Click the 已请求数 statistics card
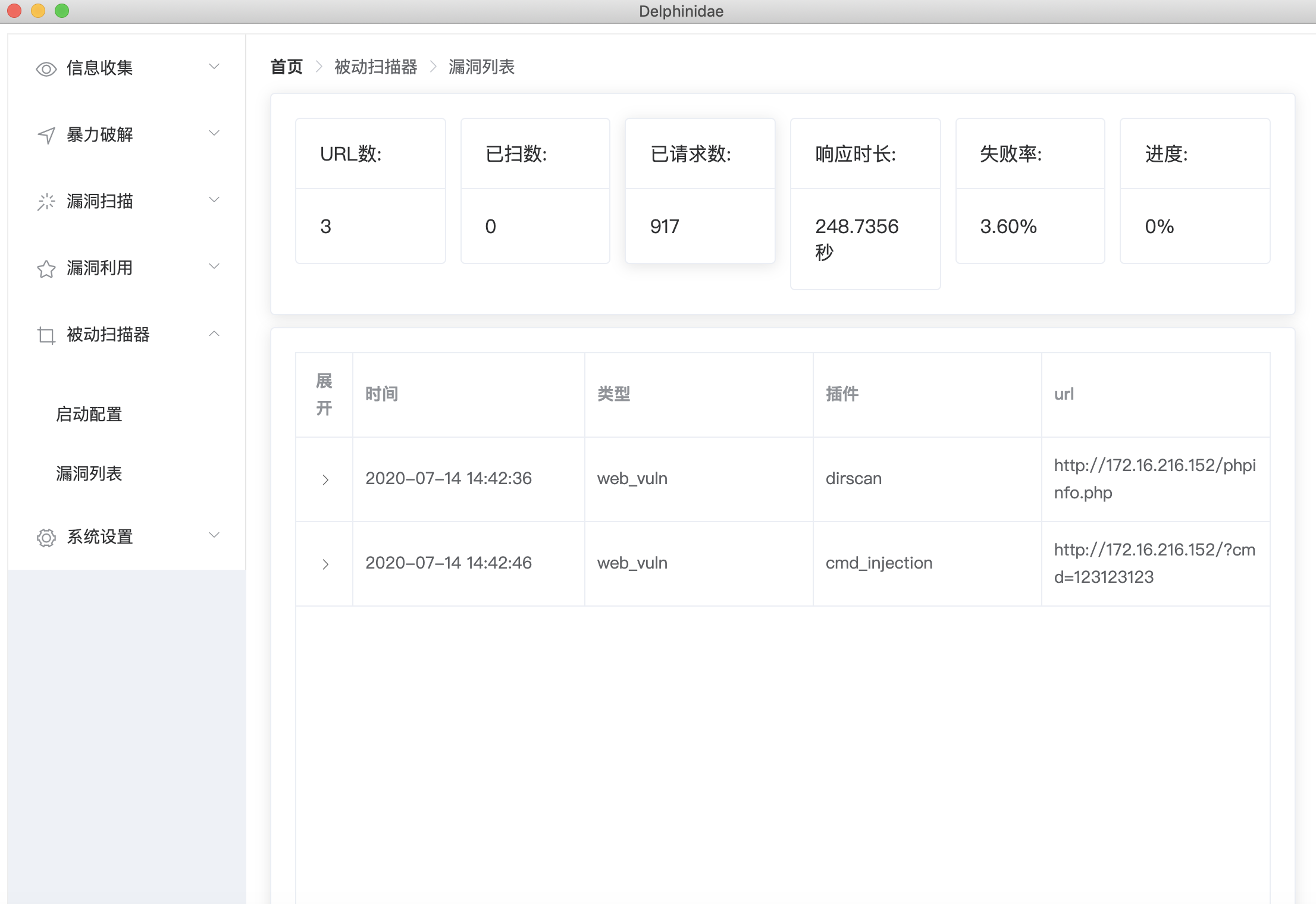Image resolution: width=1316 pixels, height=904 pixels. pyautogui.click(x=700, y=190)
